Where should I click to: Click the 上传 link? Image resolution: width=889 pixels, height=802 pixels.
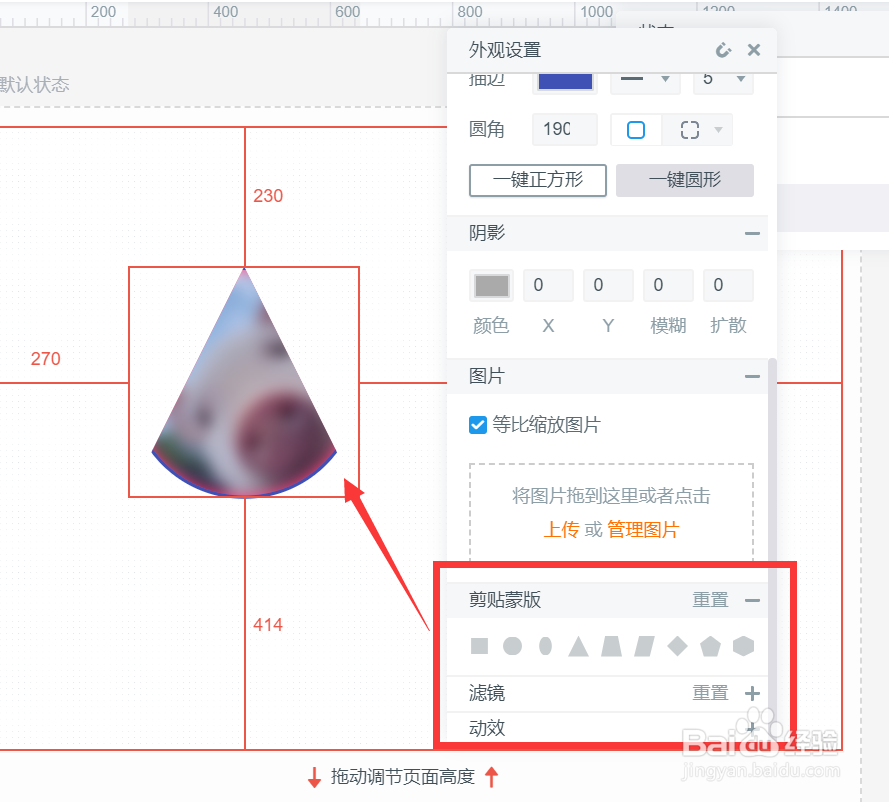pos(561,529)
